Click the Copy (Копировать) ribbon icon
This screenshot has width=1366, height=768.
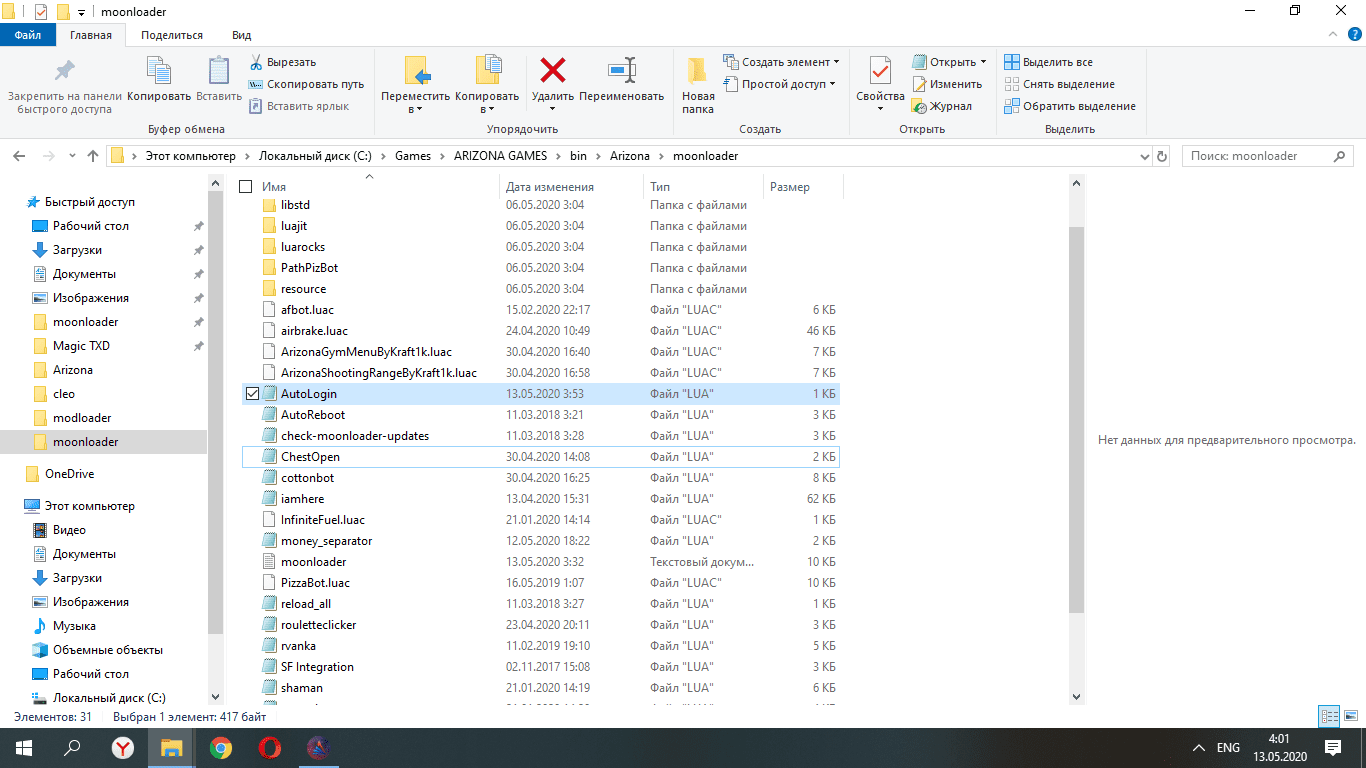(159, 71)
